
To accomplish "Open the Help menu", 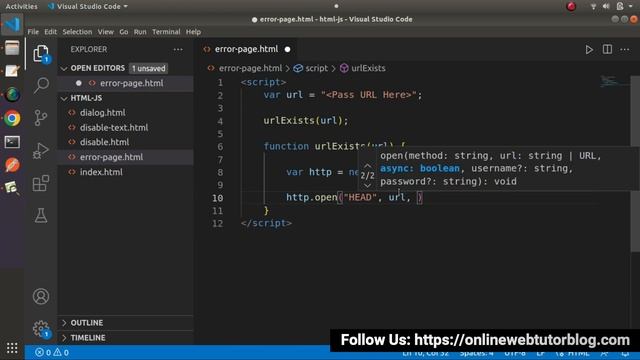I will pos(193,32).
